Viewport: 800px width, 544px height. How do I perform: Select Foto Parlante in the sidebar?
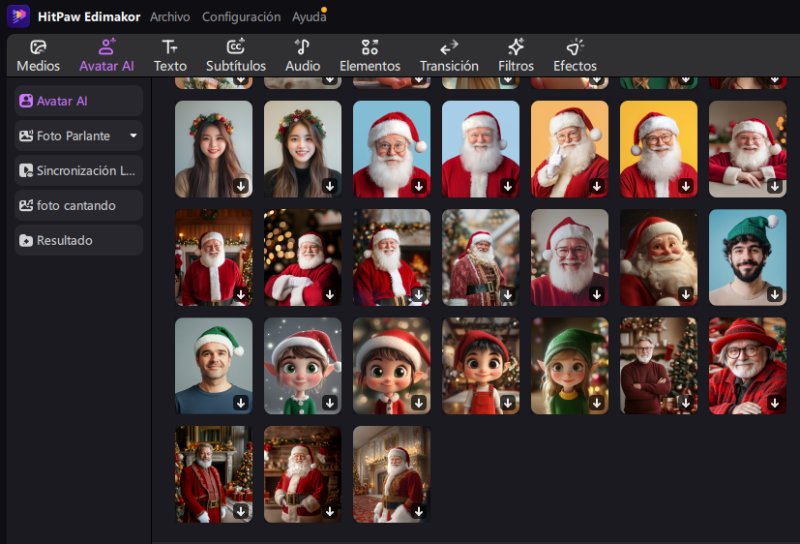[x=79, y=136]
